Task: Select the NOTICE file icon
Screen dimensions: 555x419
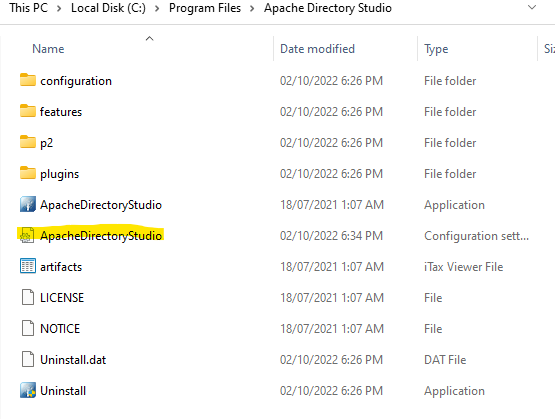Action: pyautogui.click(x=28, y=328)
